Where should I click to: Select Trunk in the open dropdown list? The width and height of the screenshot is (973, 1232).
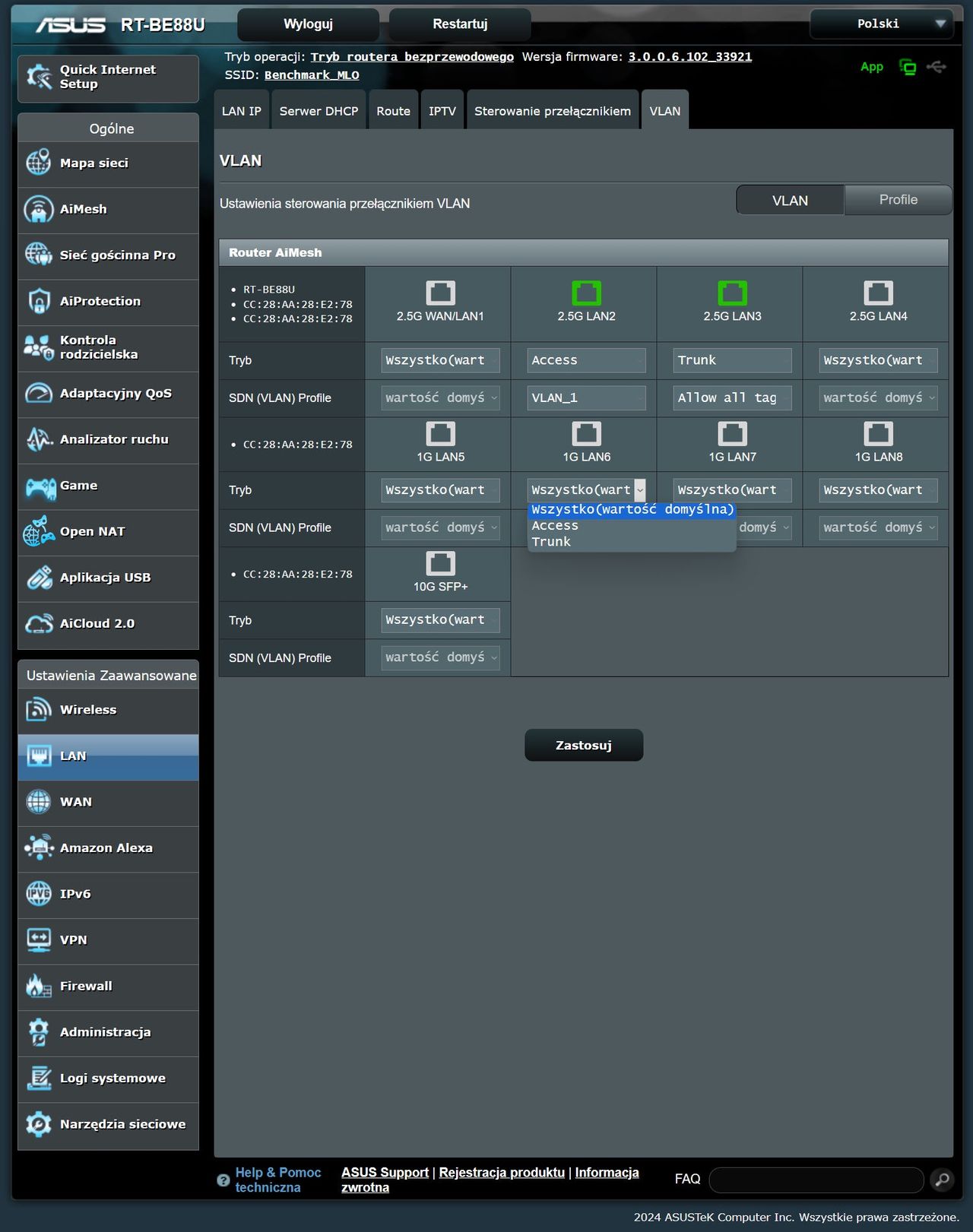click(631, 542)
